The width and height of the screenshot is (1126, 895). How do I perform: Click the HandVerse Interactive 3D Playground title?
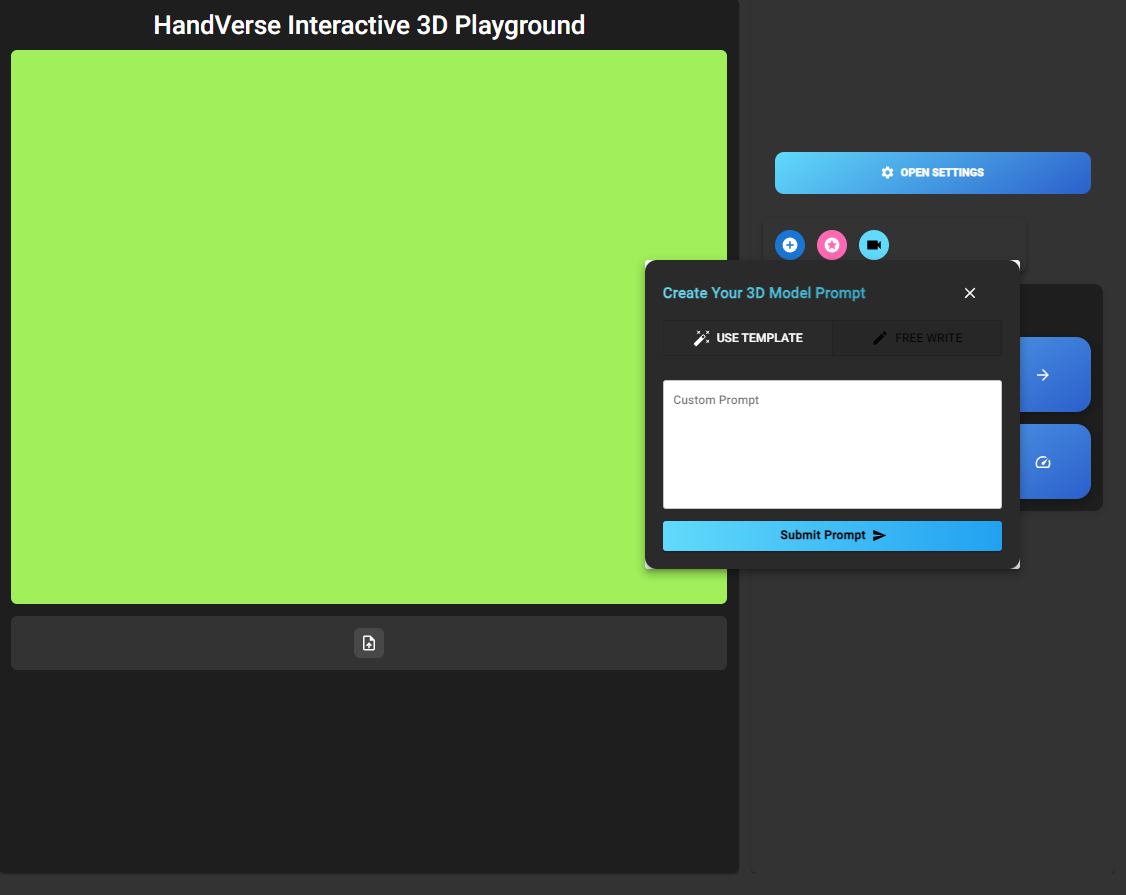click(x=369, y=25)
